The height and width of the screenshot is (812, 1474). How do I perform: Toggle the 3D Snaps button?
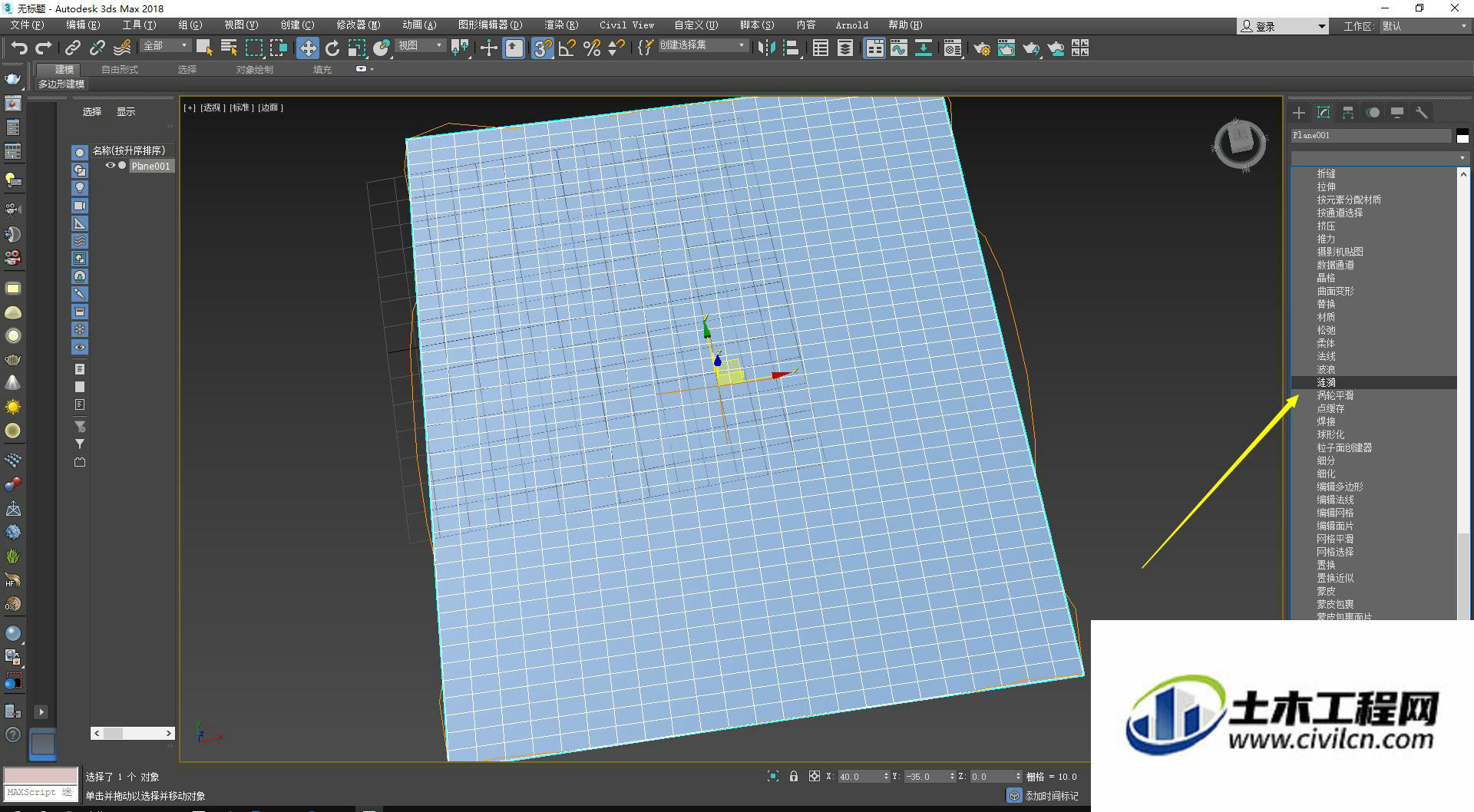click(542, 48)
